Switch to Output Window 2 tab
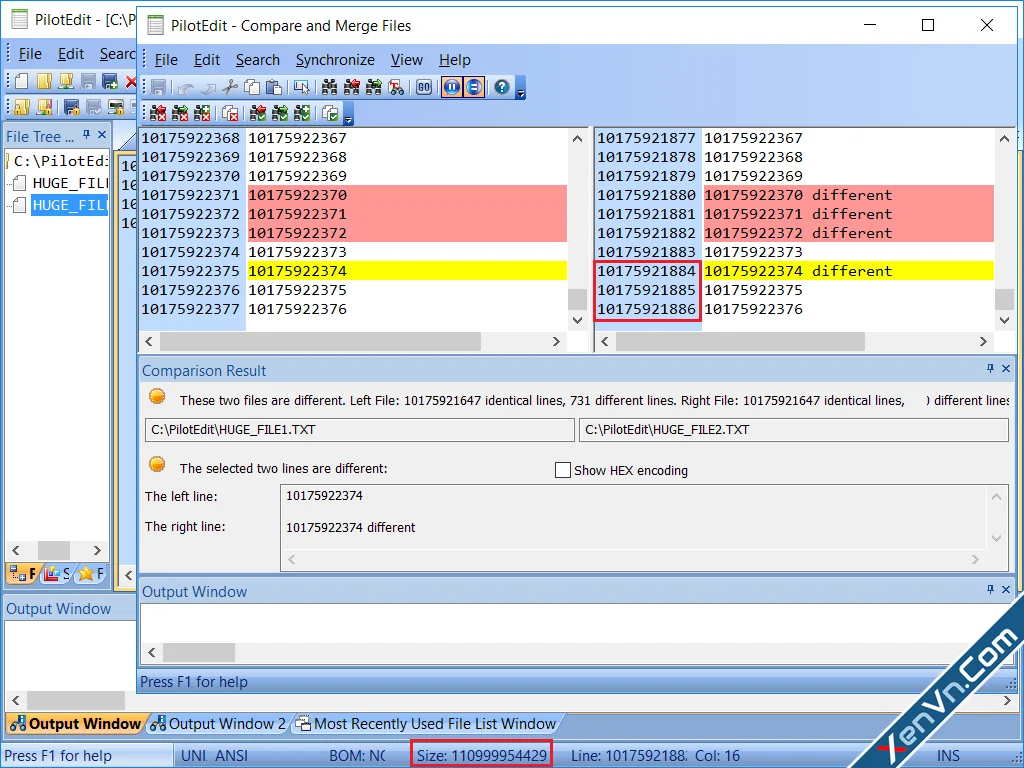 [x=219, y=724]
